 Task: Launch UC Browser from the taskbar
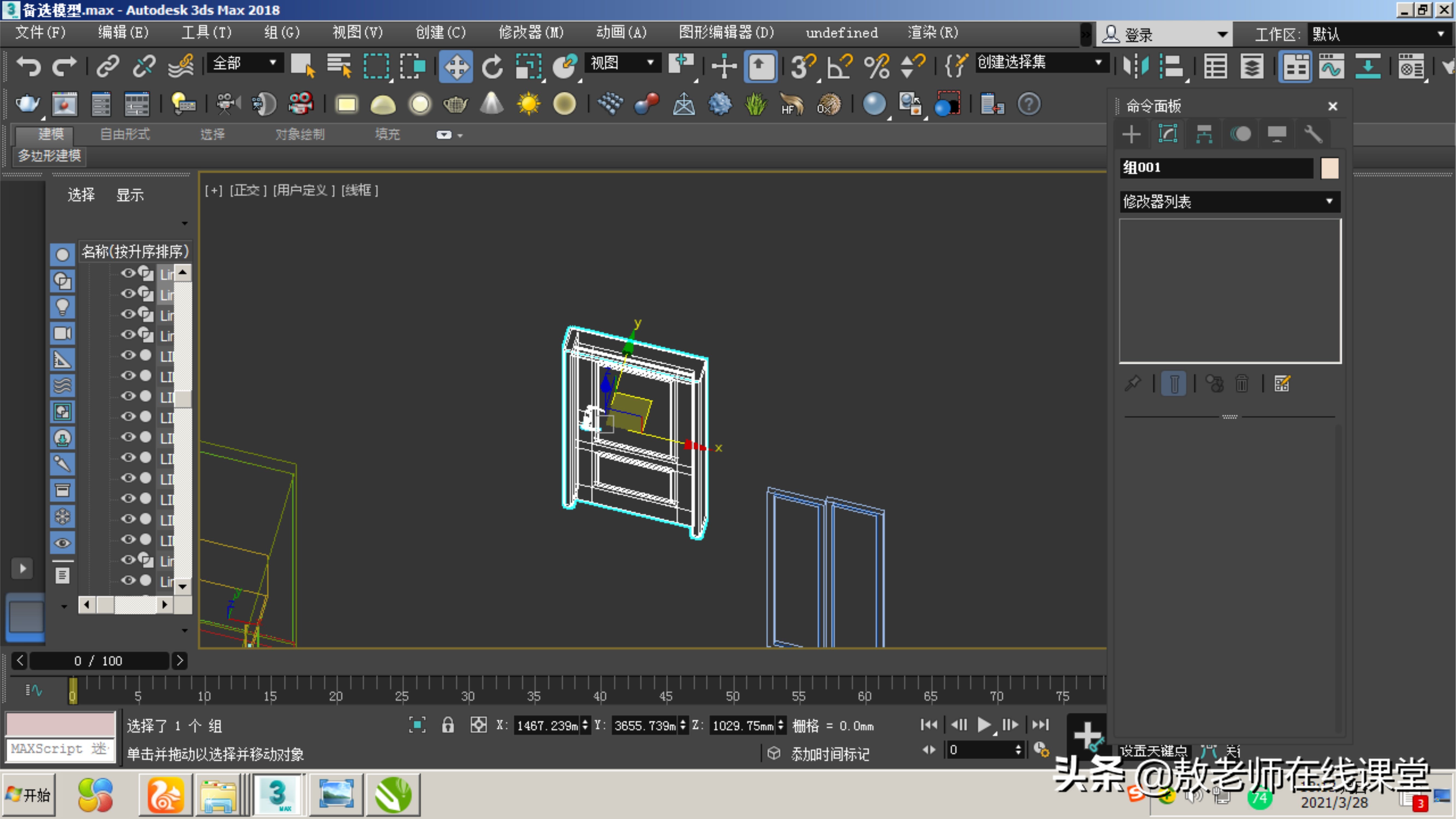(165, 794)
